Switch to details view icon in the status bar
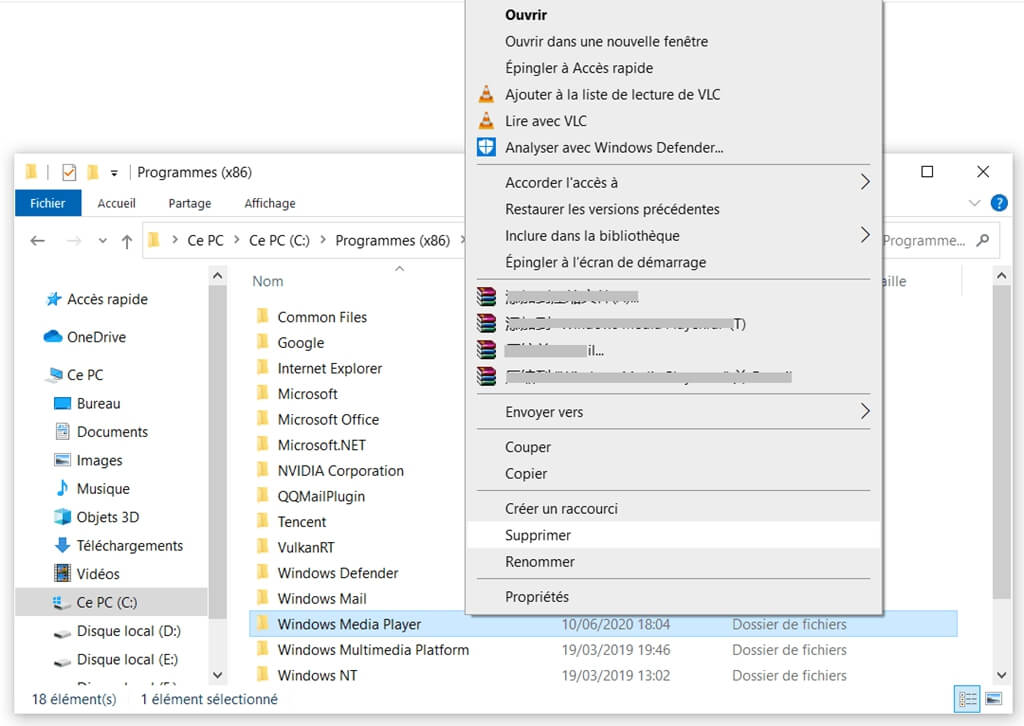 click(x=967, y=699)
